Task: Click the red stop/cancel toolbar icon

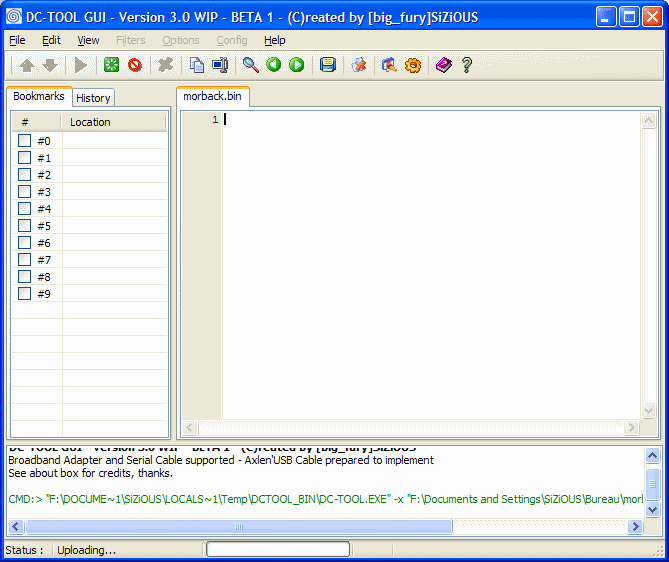Action: tap(135, 65)
